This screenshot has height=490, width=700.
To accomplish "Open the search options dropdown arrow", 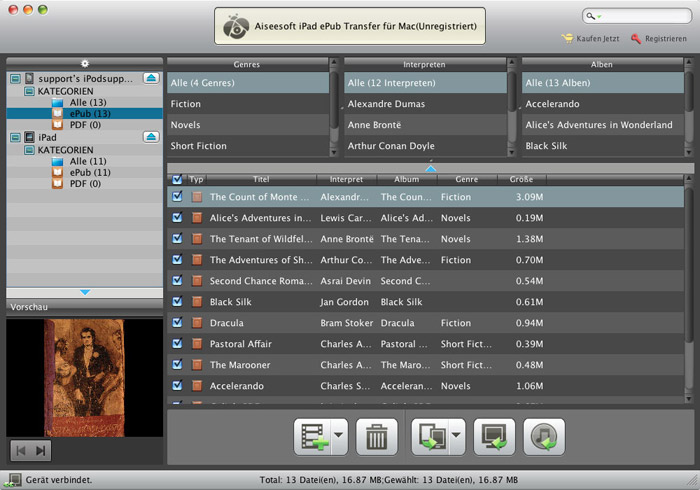I will click(x=599, y=17).
